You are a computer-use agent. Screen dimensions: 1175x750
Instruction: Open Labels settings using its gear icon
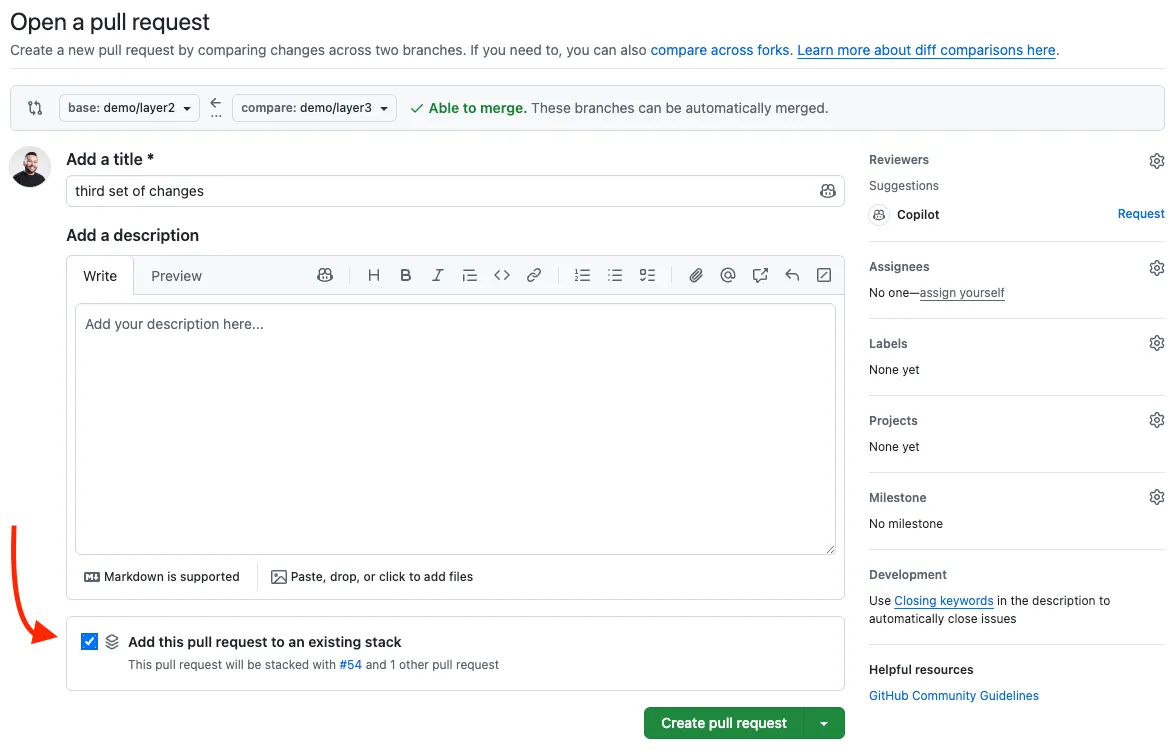click(x=1156, y=343)
